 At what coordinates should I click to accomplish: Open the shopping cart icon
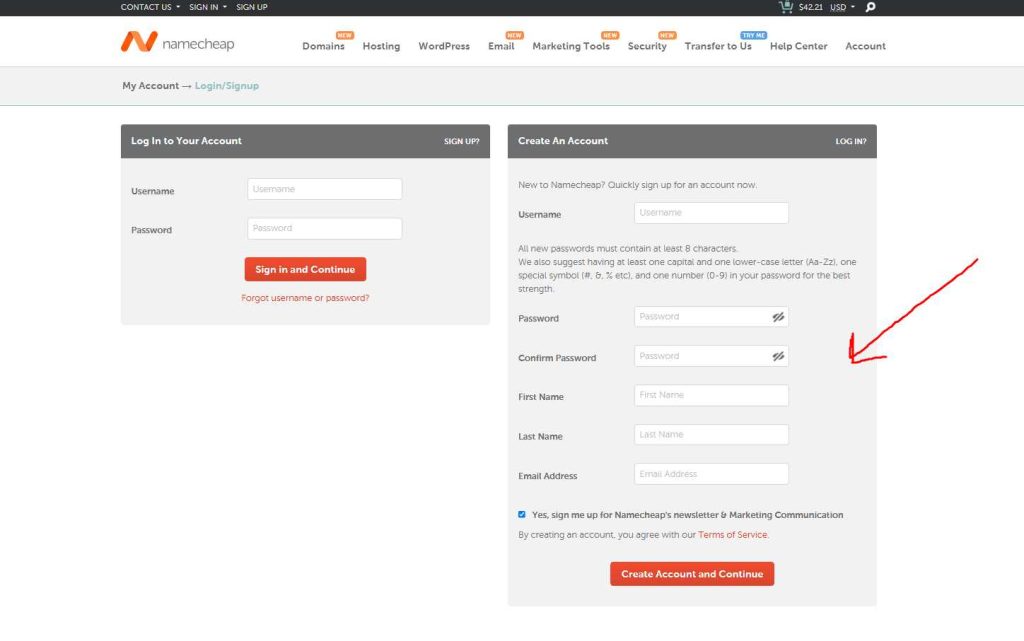(787, 7)
